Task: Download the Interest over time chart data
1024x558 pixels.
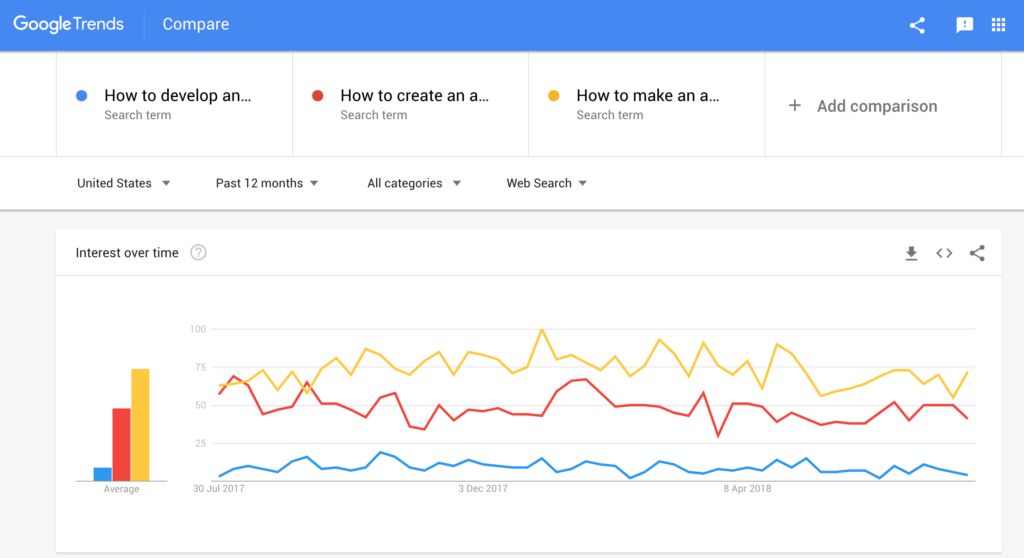Action: coord(911,253)
